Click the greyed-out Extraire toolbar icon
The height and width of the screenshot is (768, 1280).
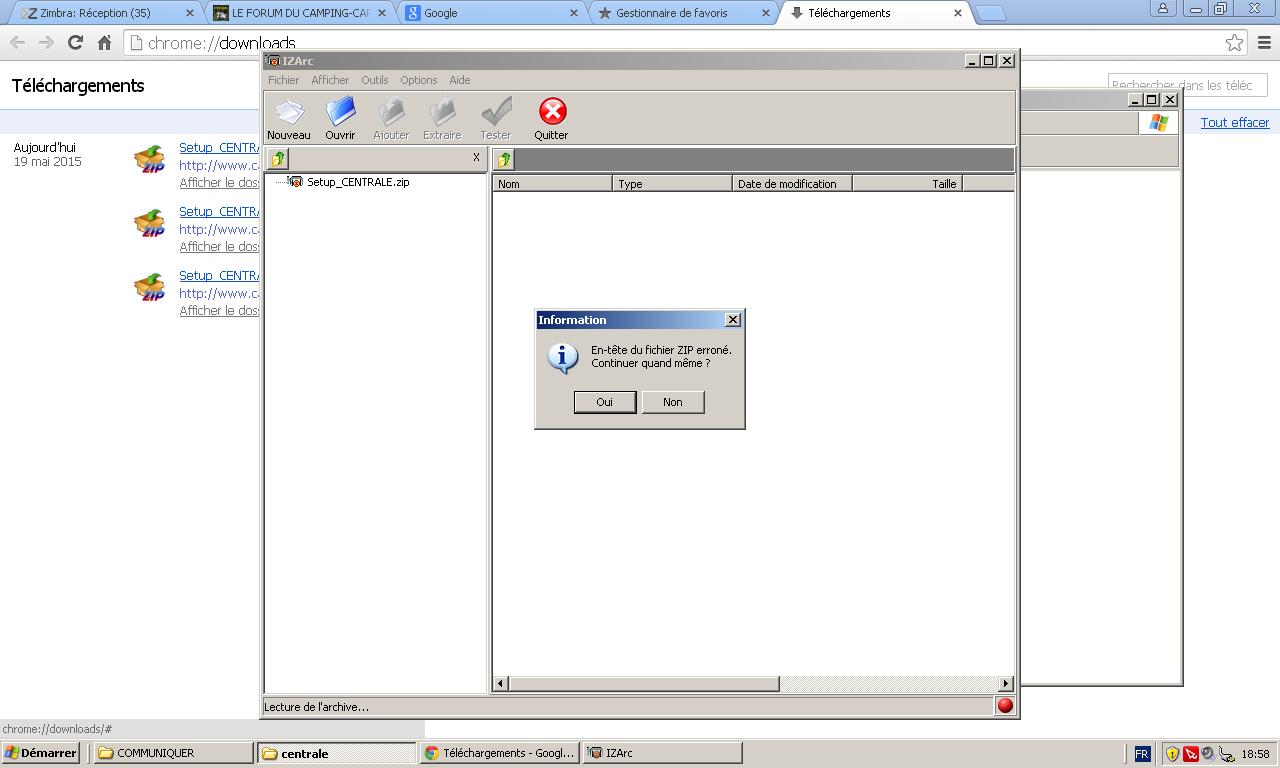coord(442,118)
